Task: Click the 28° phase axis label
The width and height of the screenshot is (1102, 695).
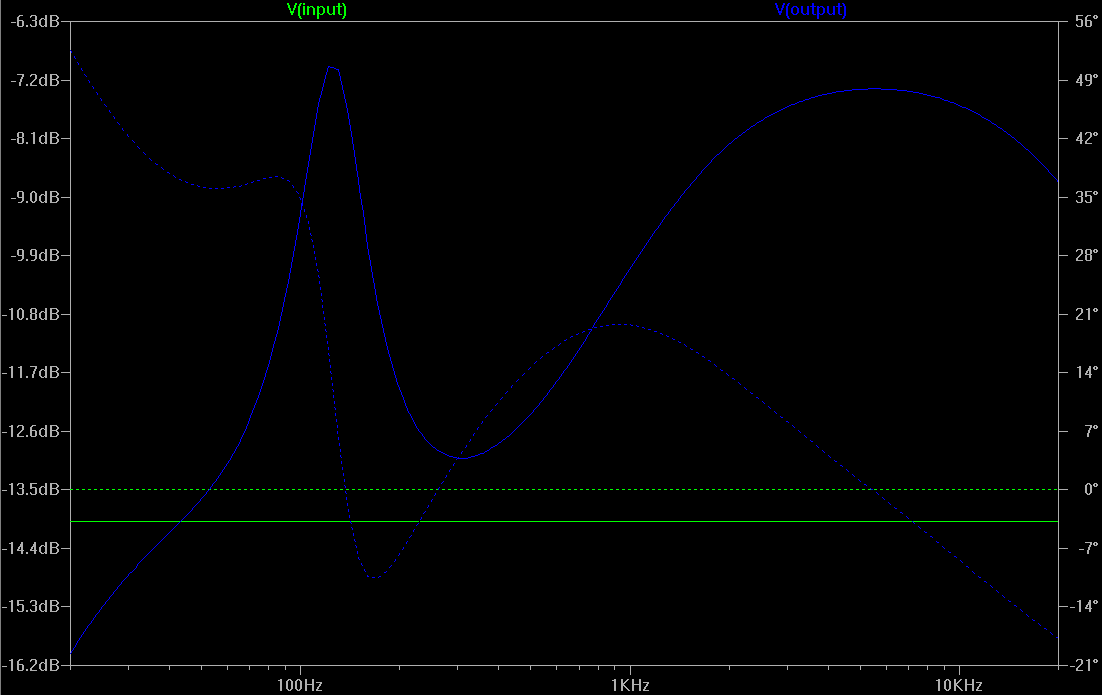Action: [1086, 256]
